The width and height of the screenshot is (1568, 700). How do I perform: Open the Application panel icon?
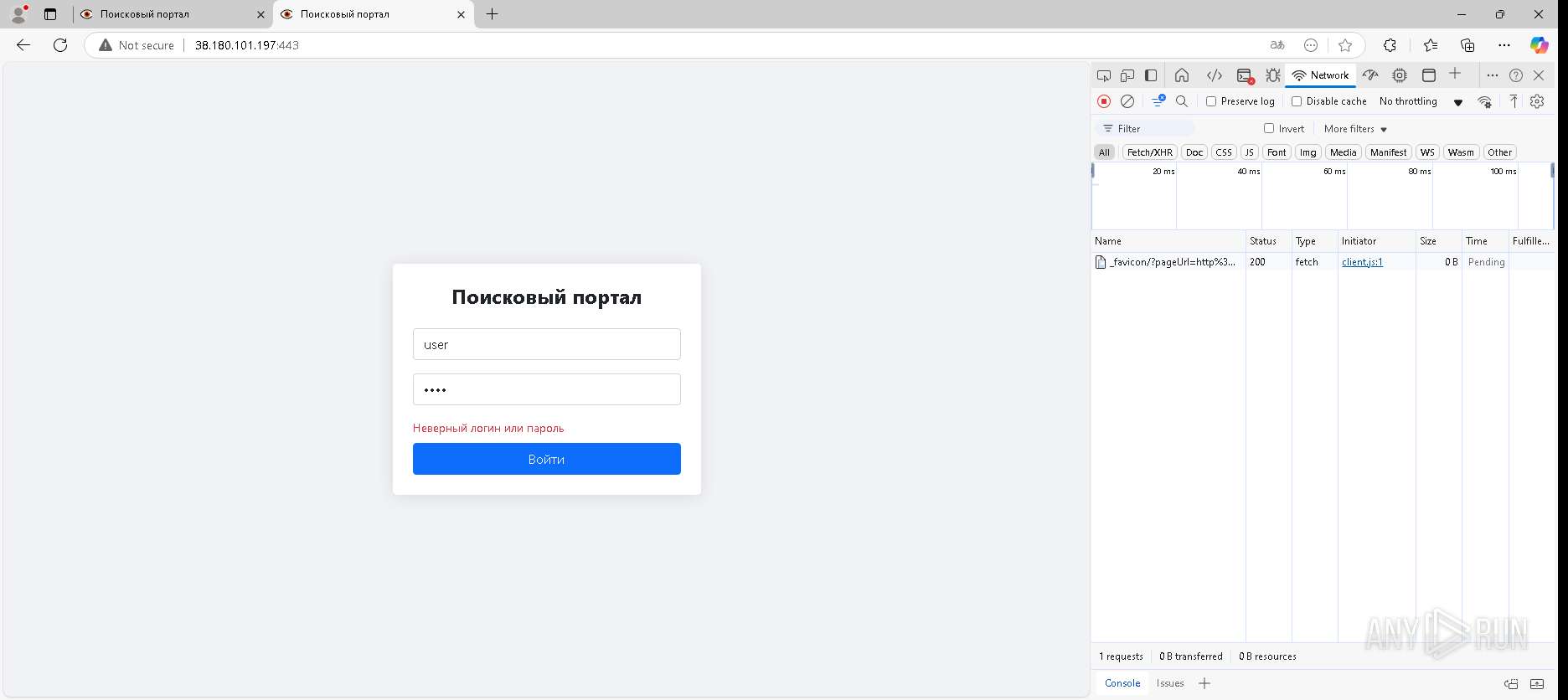coord(1429,75)
